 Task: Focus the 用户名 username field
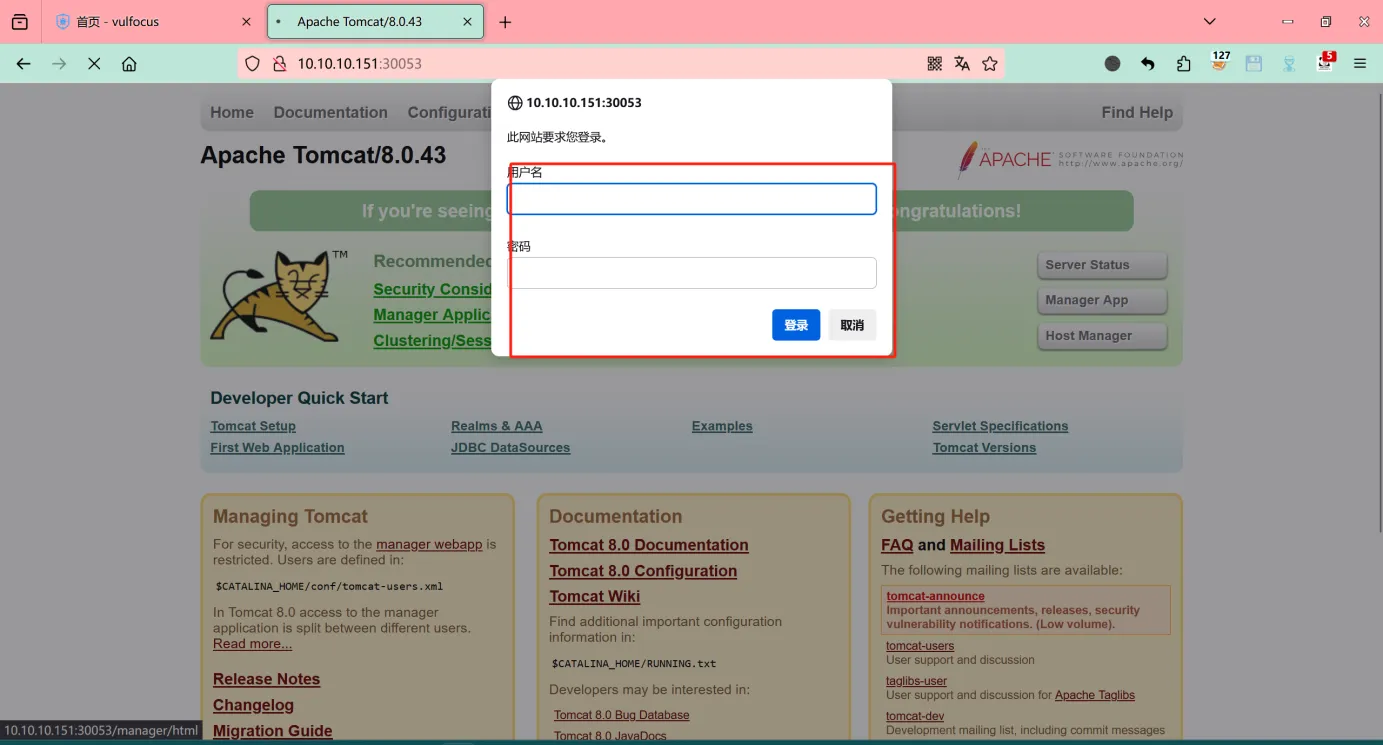click(692, 199)
